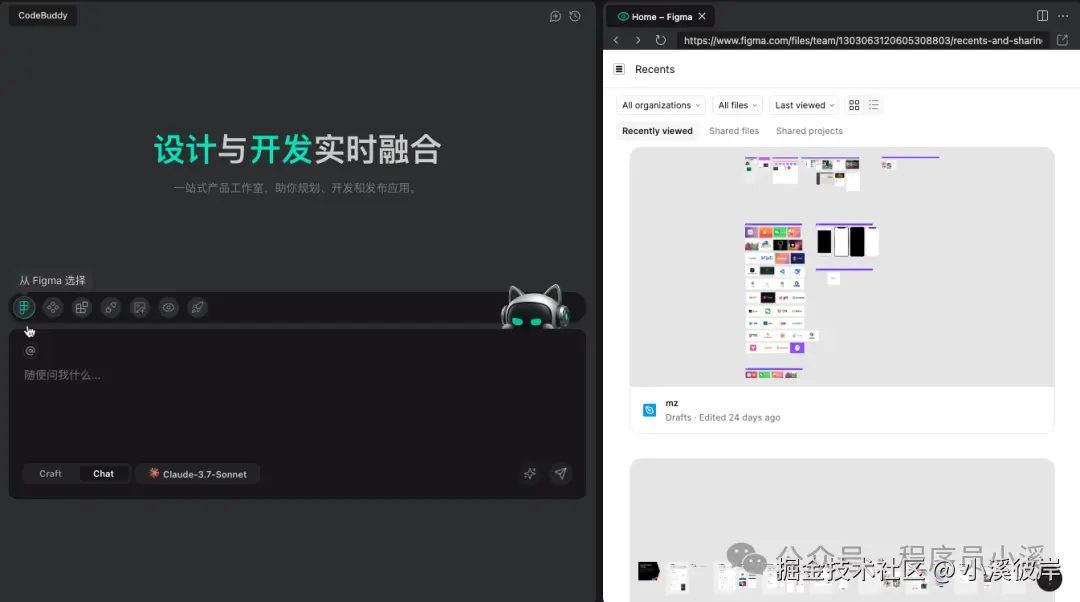Click the rocket deploy icon in toolbar
This screenshot has width=1080, height=602.
pos(198,307)
